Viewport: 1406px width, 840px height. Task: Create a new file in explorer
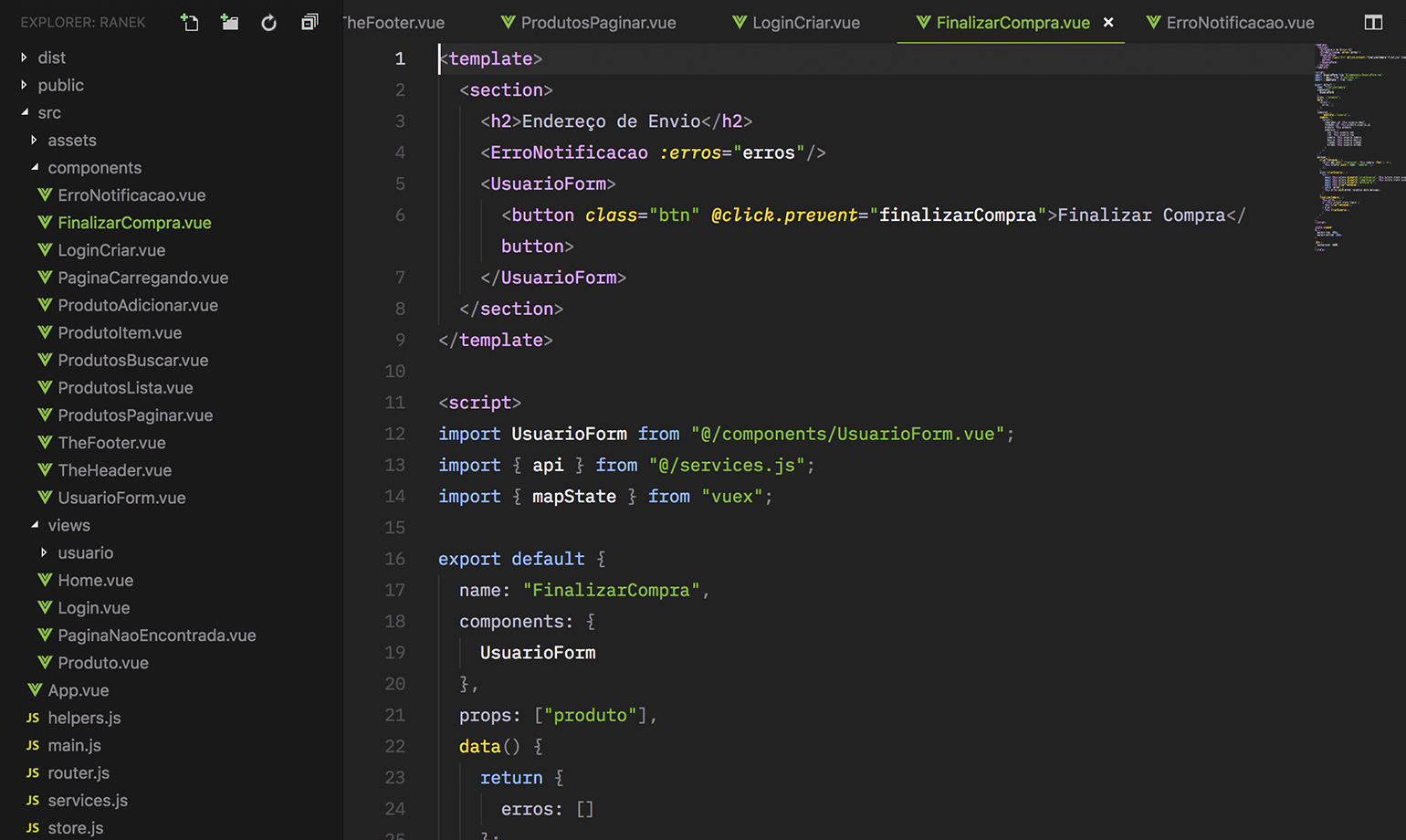(x=190, y=23)
